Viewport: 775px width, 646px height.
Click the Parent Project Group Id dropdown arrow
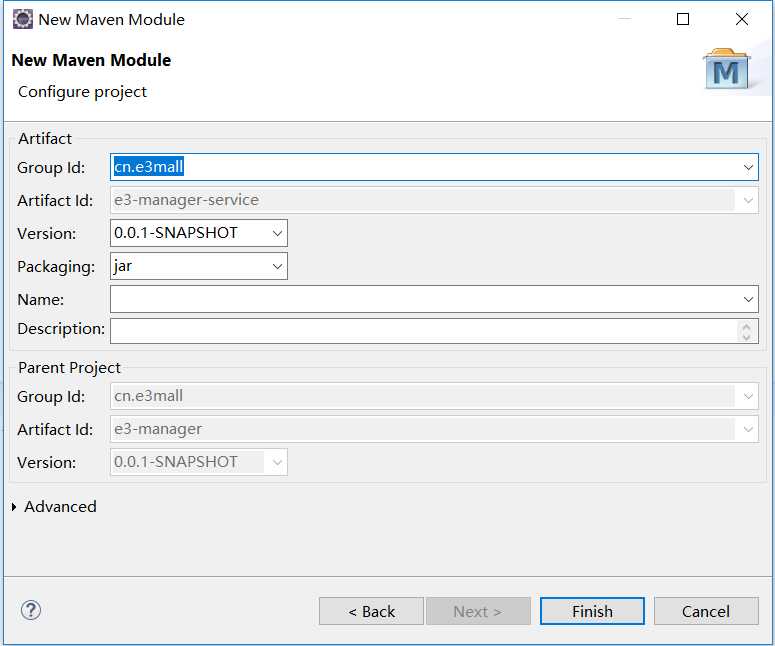(748, 396)
